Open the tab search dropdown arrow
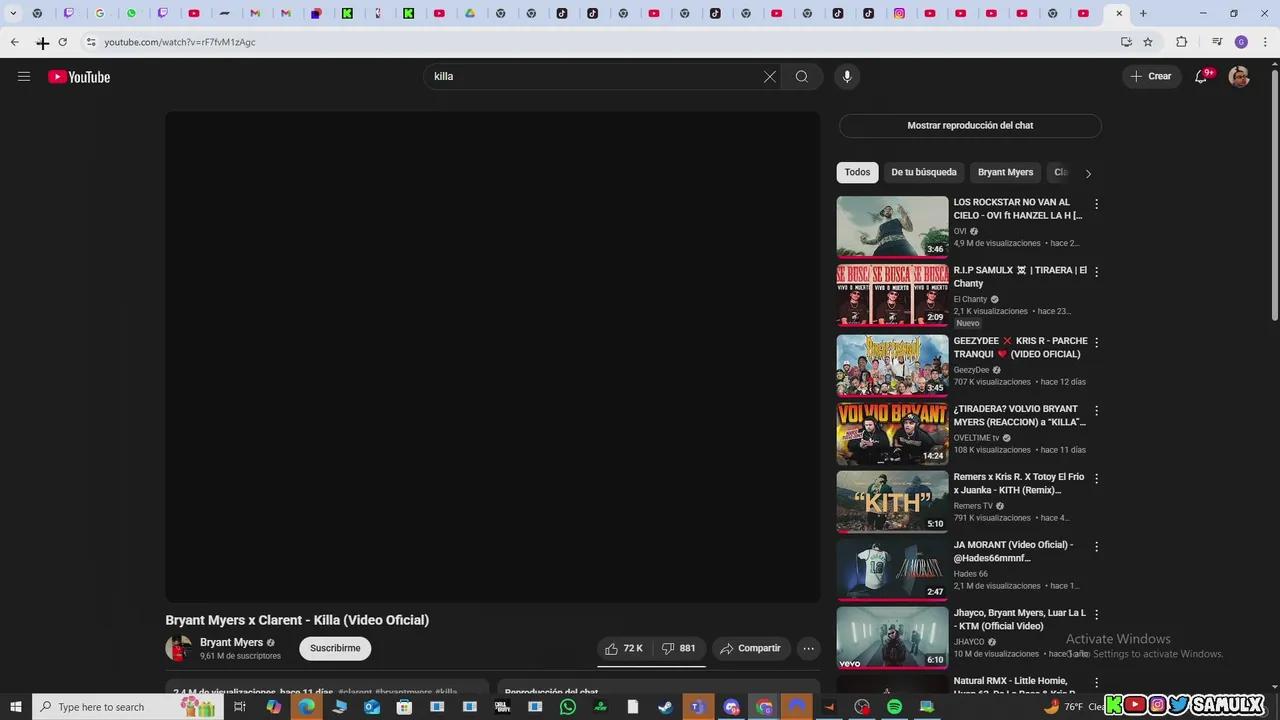This screenshot has width=1280, height=720. [13, 14]
